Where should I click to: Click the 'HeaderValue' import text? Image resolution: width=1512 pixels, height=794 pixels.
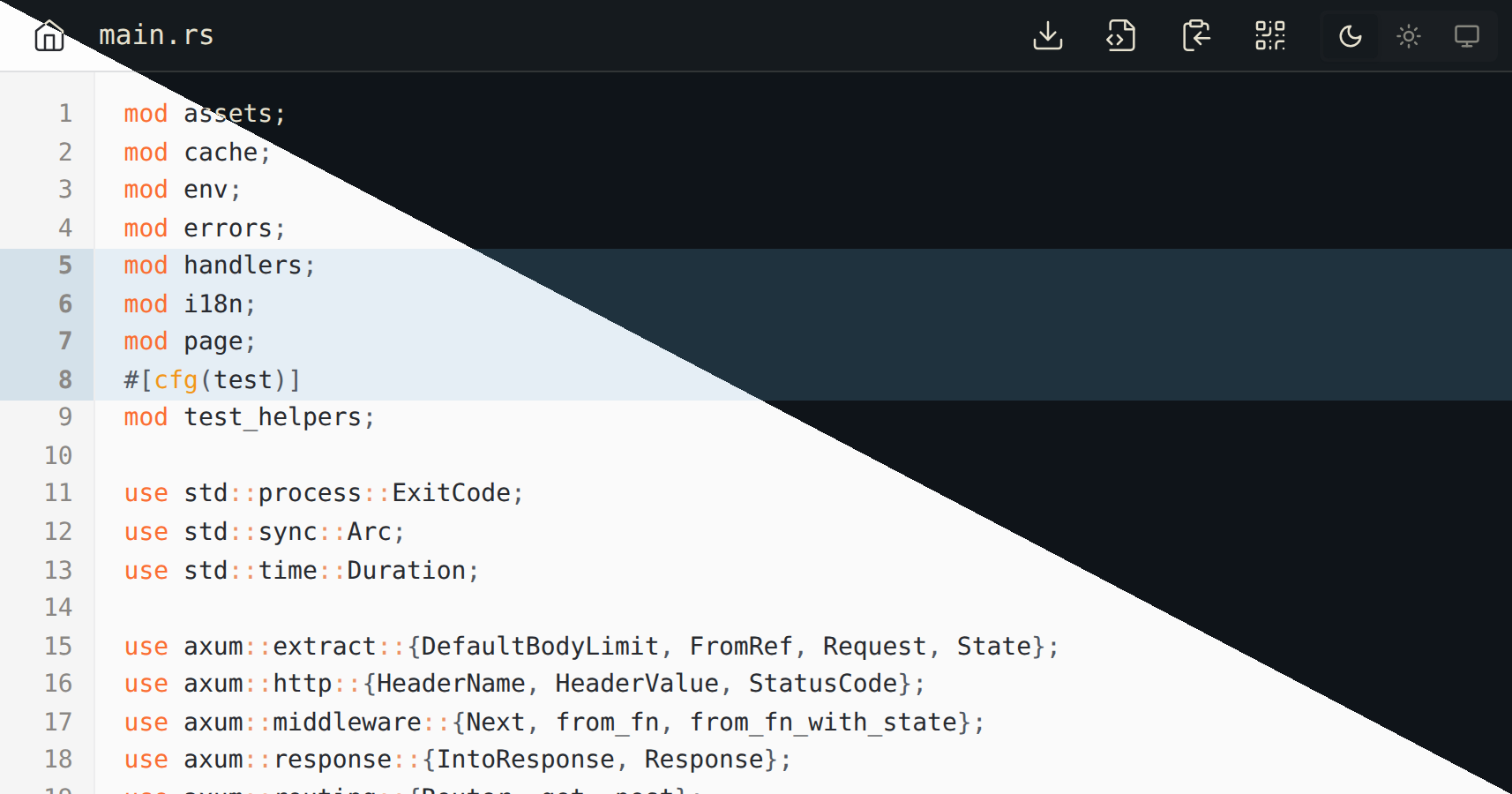(637, 683)
